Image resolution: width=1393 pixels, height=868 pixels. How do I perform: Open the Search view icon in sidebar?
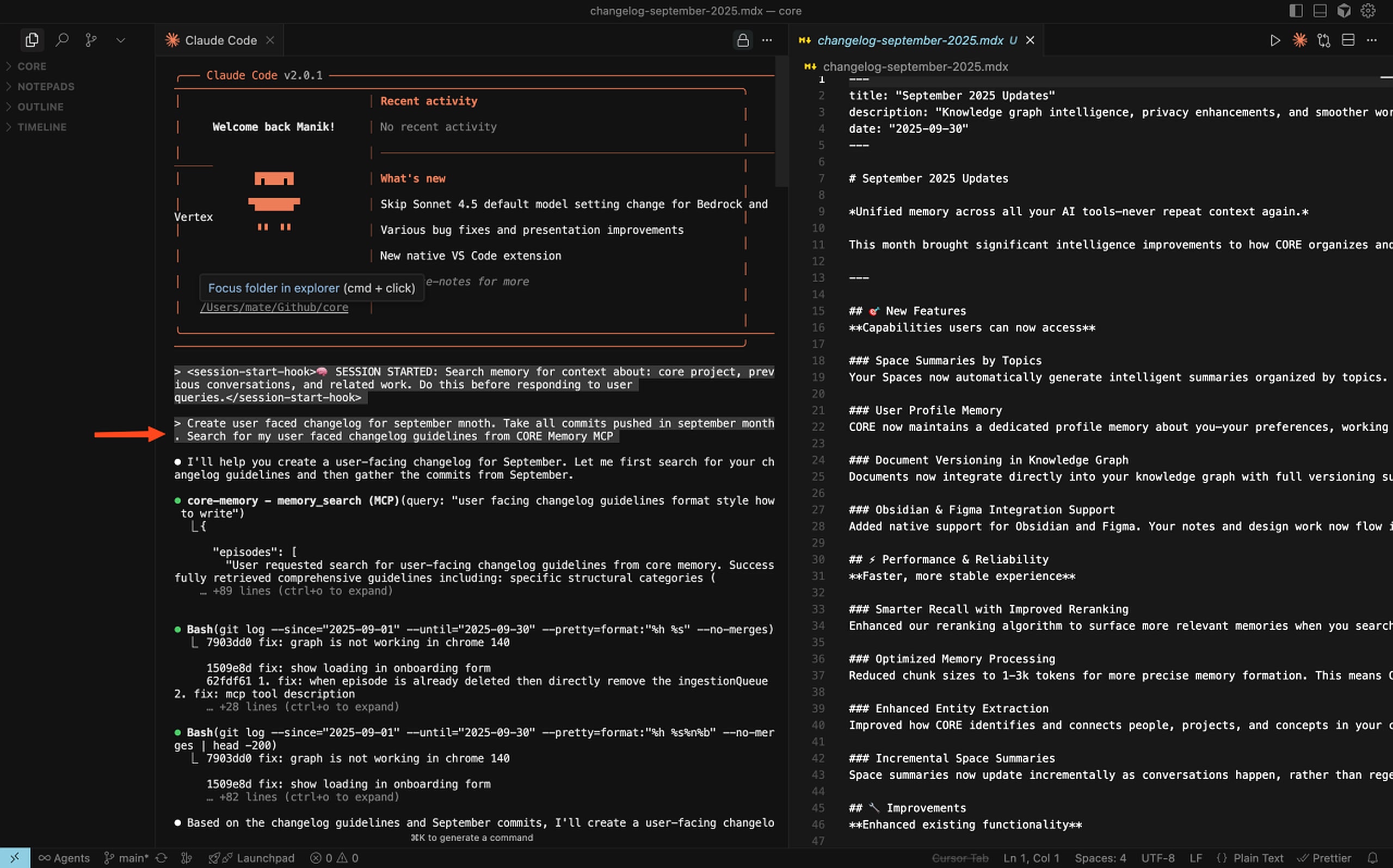pos(62,40)
